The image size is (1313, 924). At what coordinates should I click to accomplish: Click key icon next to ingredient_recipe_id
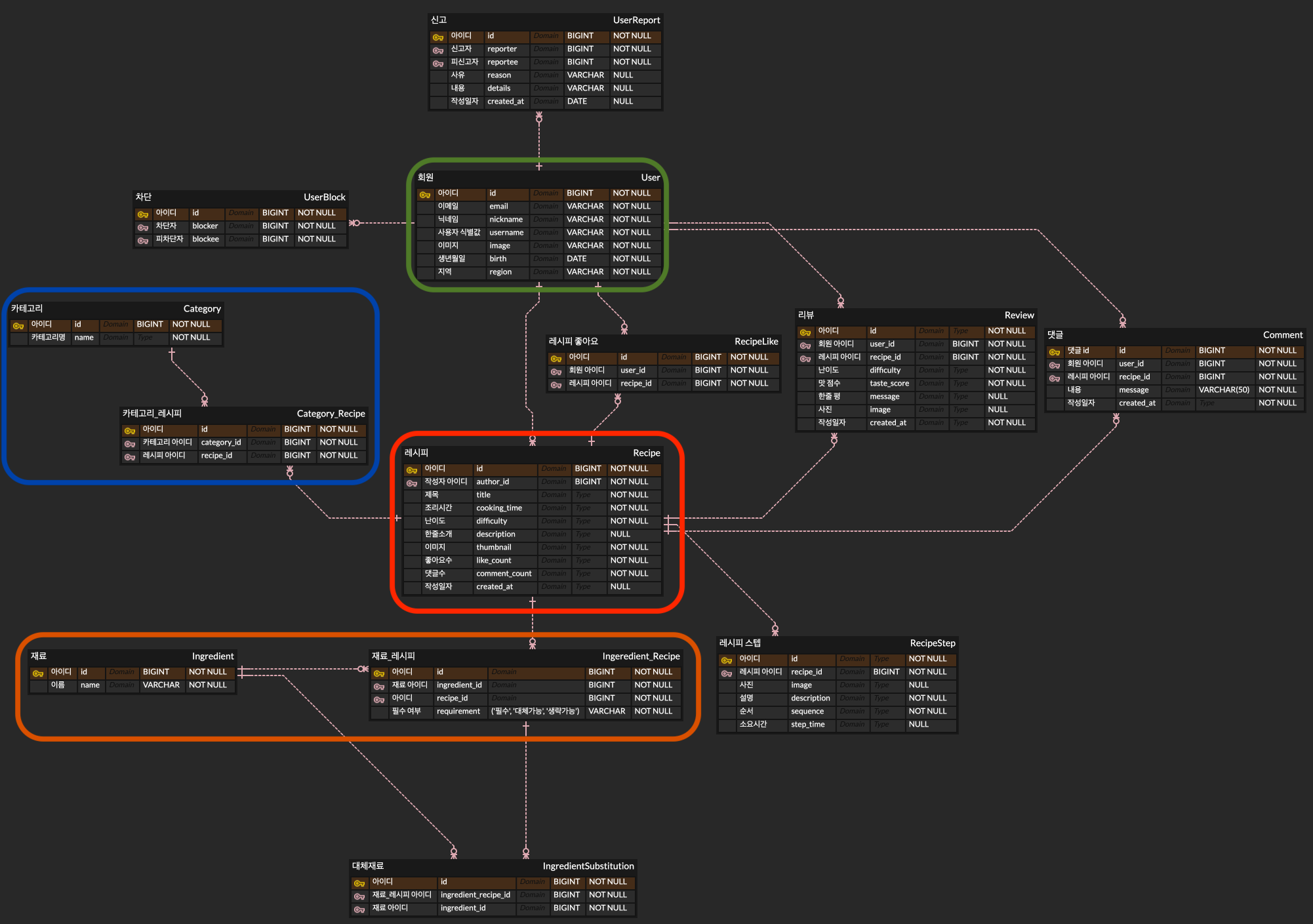click(x=359, y=896)
